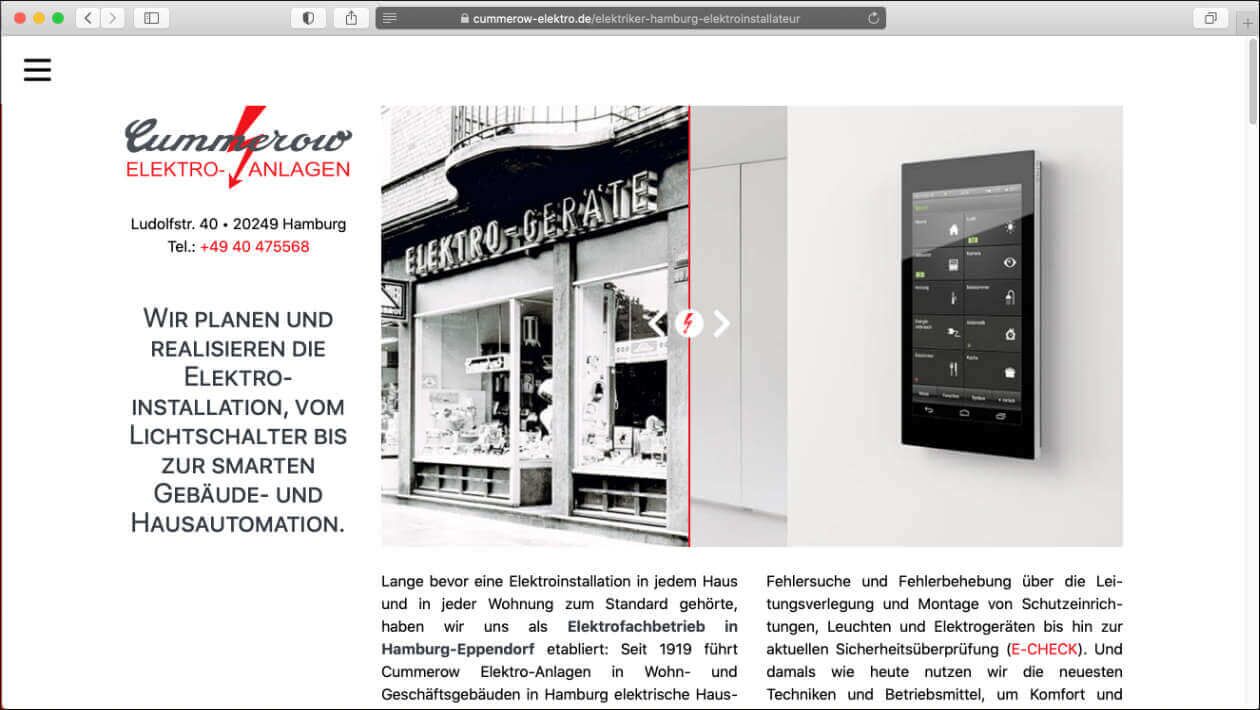The height and width of the screenshot is (710, 1260).
Task: Click the privacy shield icon in the toolbar
Action: [x=308, y=17]
